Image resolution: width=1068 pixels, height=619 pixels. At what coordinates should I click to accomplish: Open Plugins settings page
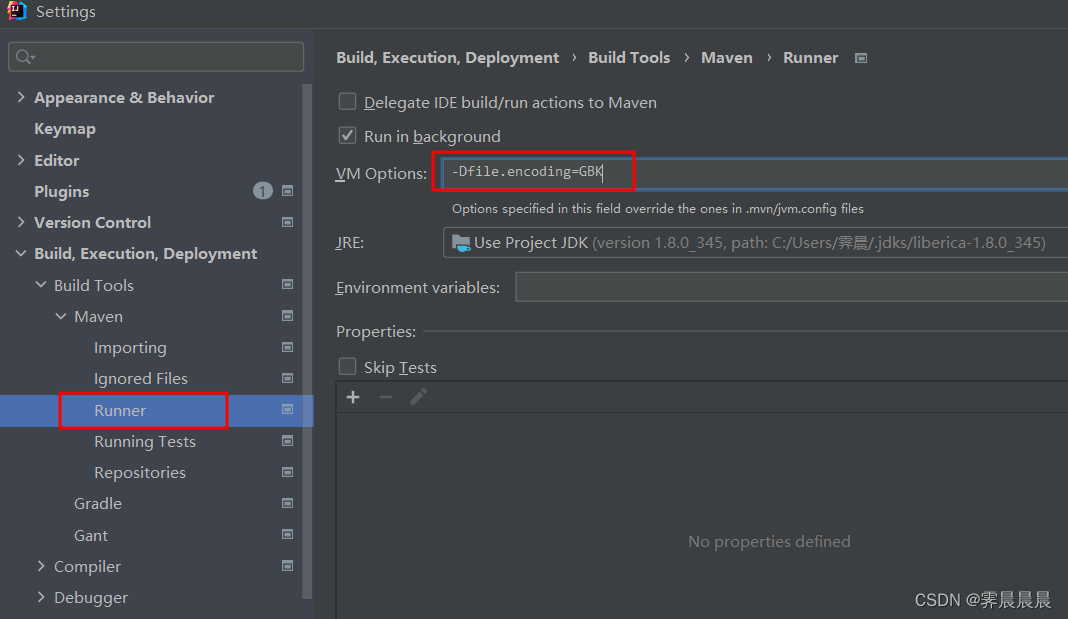coord(61,191)
